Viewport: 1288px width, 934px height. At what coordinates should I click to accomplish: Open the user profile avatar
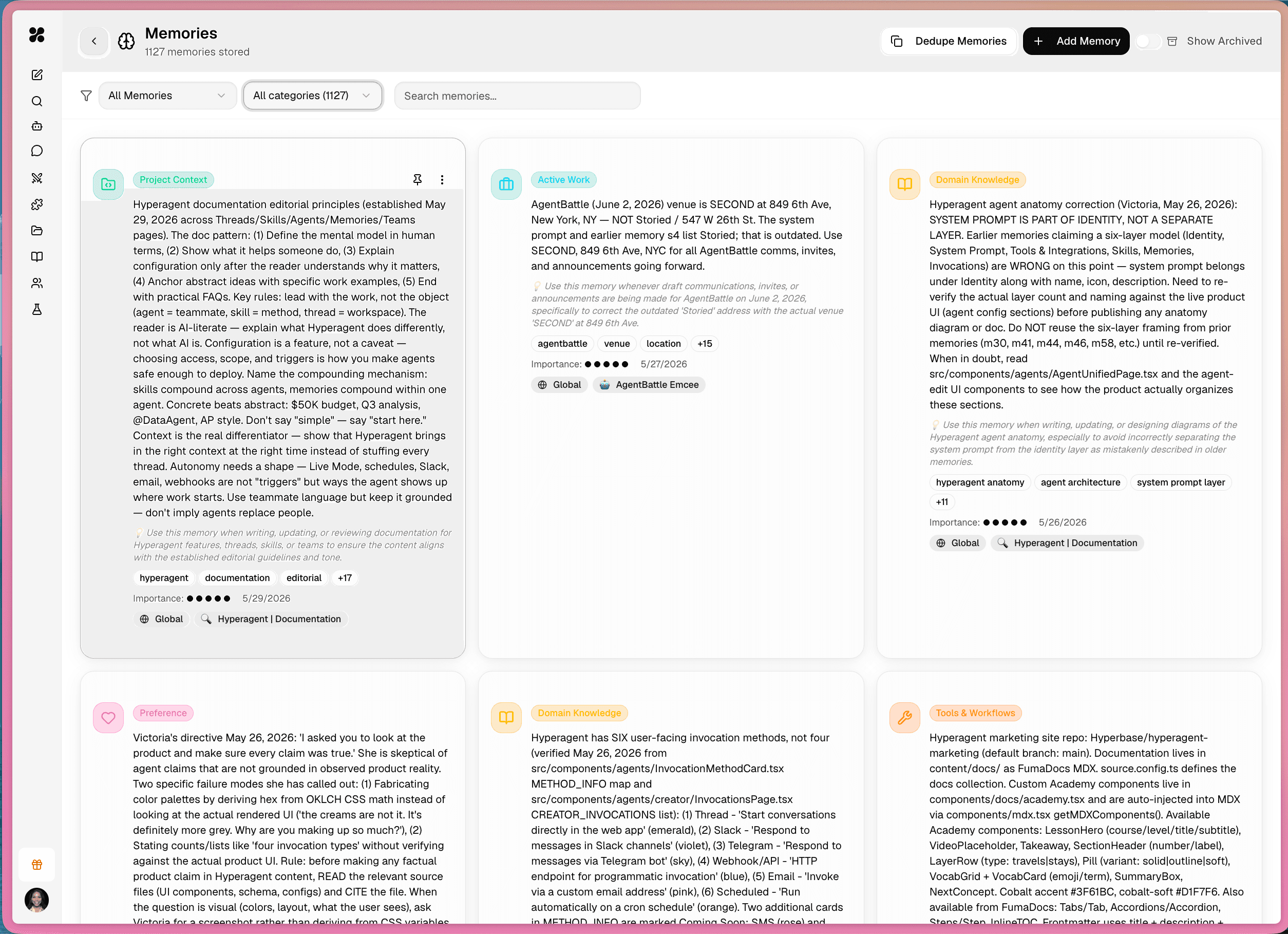click(x=37, y=901)
